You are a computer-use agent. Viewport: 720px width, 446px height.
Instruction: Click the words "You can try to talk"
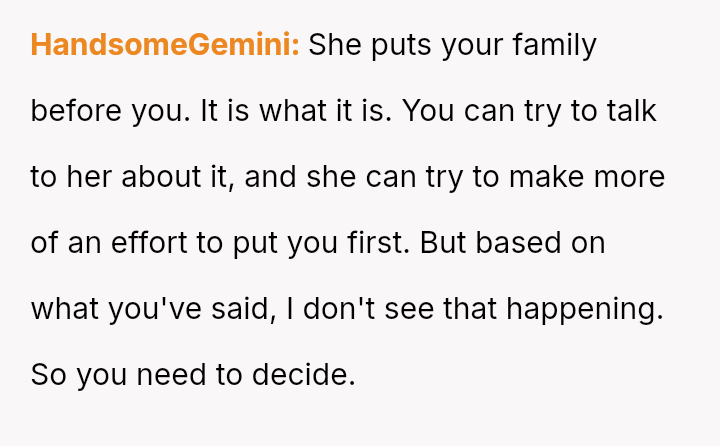click(x=531, y=111)
